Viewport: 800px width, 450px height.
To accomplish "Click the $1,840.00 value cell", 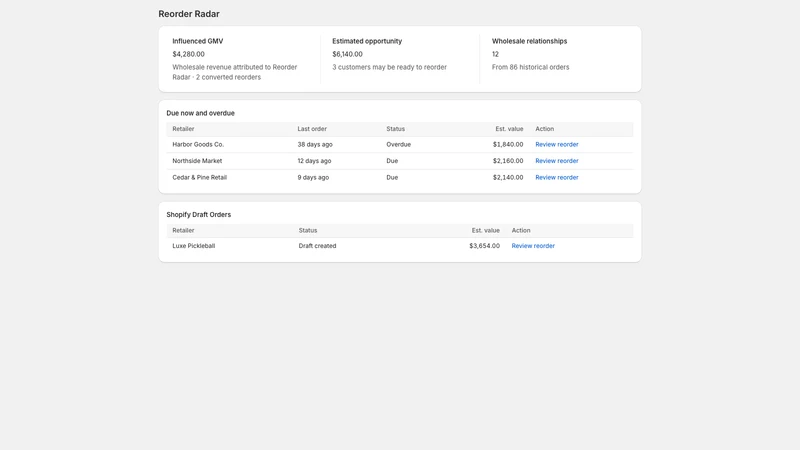I will tap(508, 144).
